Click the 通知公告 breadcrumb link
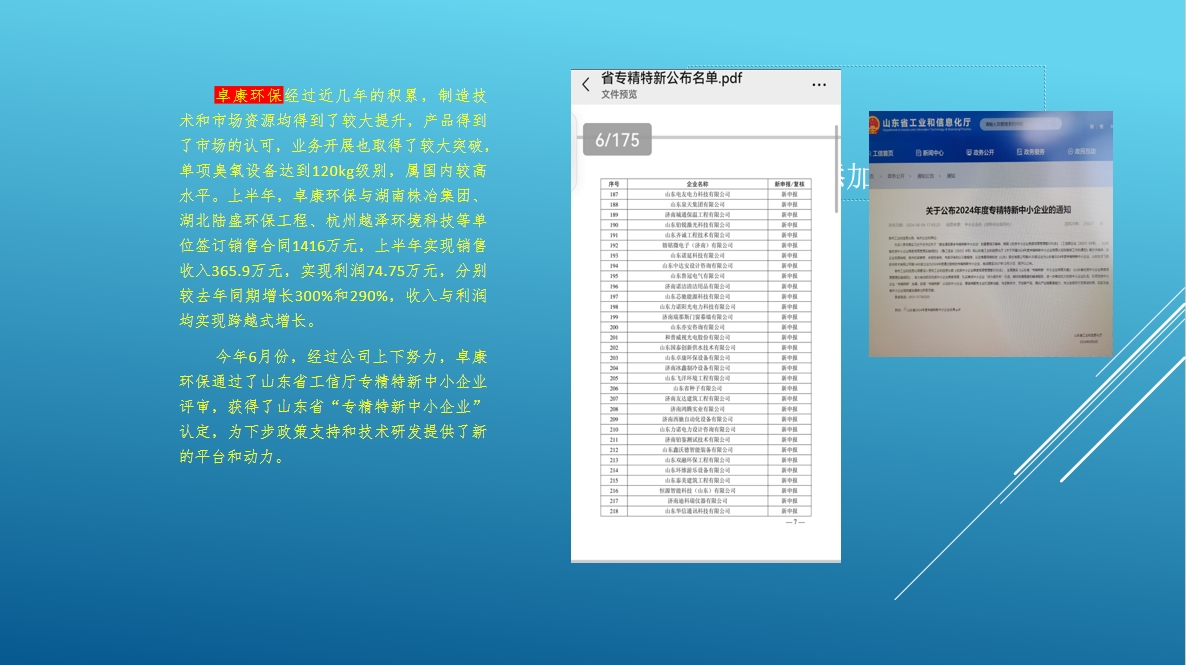Screen dimensions: 1186x665 [925, 176]
